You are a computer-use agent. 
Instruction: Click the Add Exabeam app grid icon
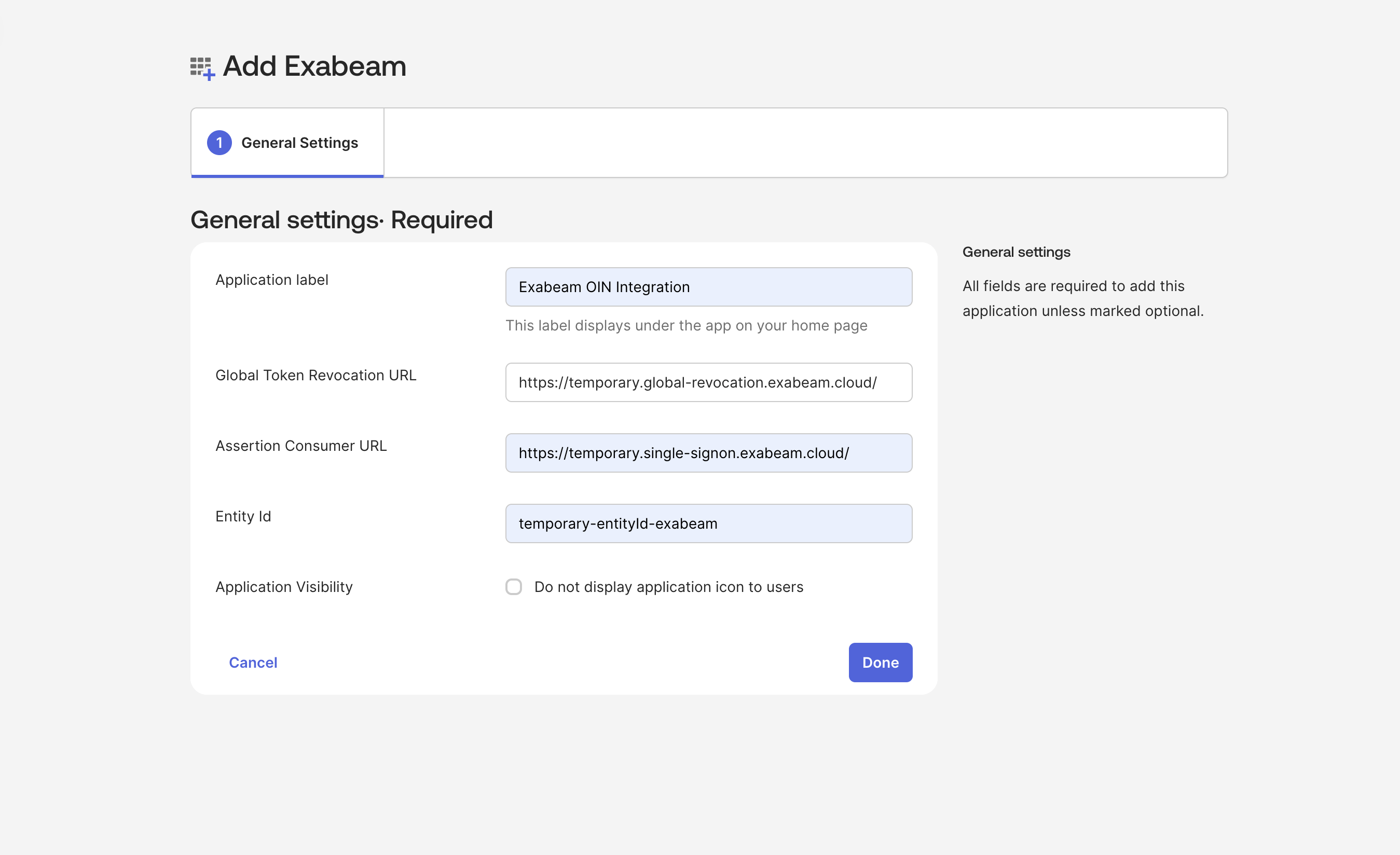pos(201,66)
